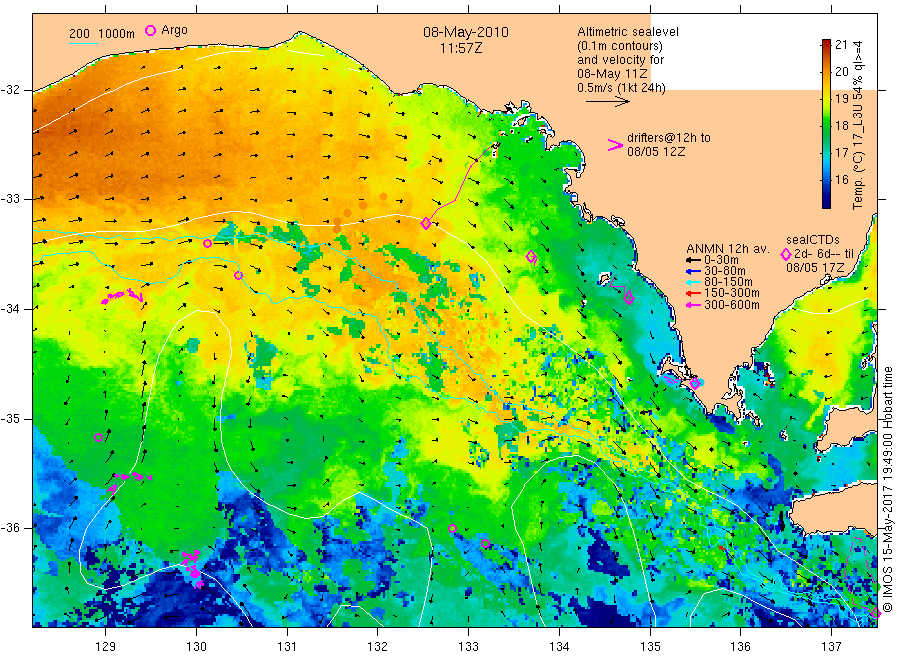Click the '2d- 6d-- til' text

click(824, 254)
